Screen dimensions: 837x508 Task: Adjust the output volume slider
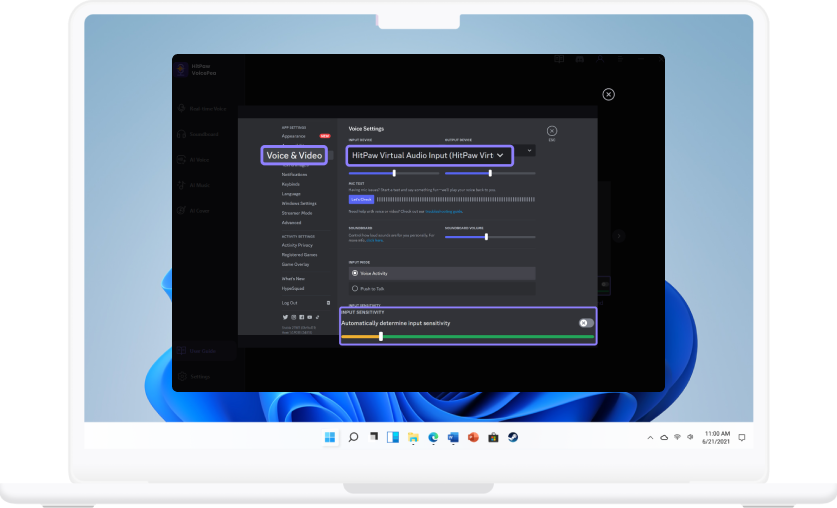(x=490, y=173)
